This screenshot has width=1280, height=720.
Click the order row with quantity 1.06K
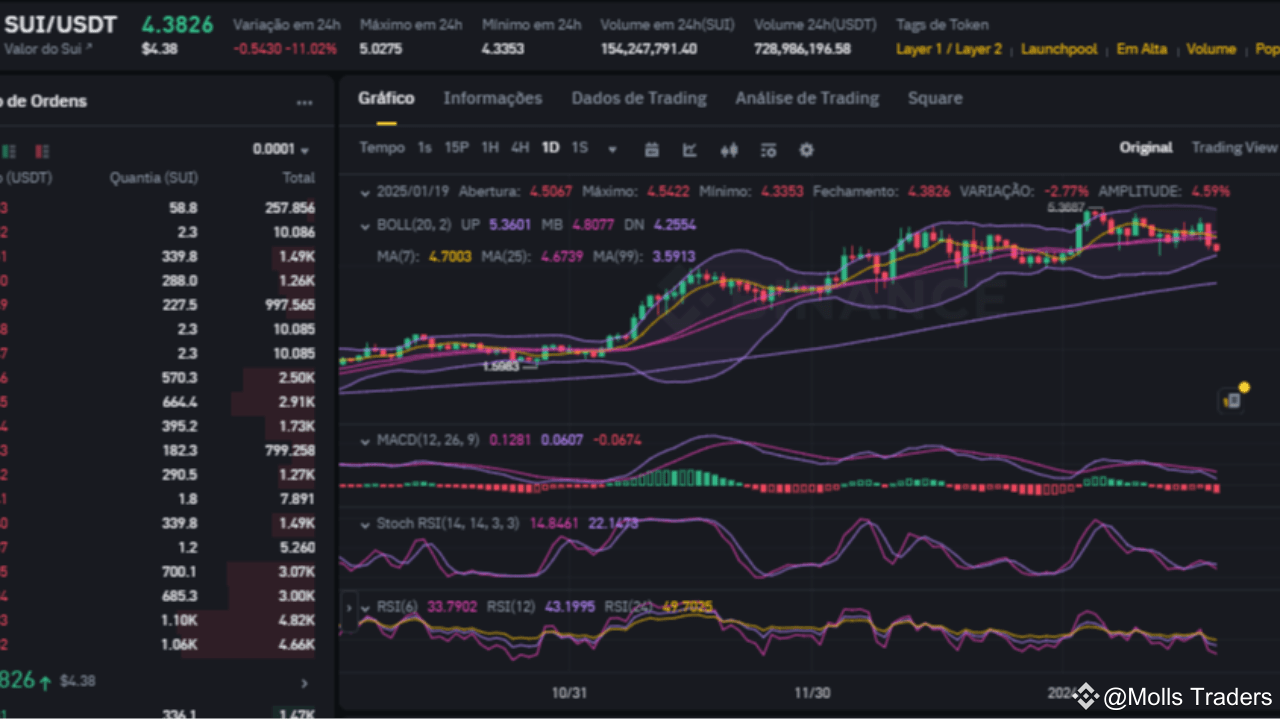pyautogui.click(x=158, y=644)
